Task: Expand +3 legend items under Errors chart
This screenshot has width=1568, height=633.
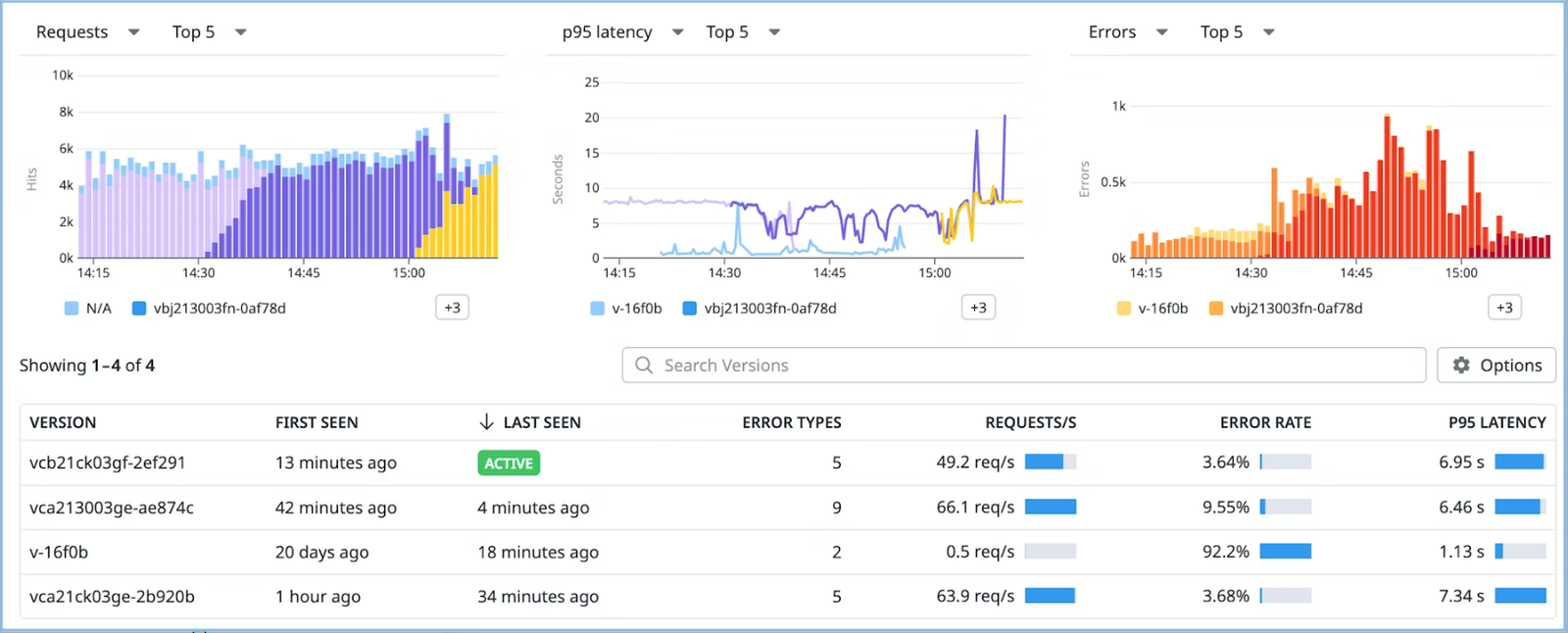Action: tap(1504, 308)
